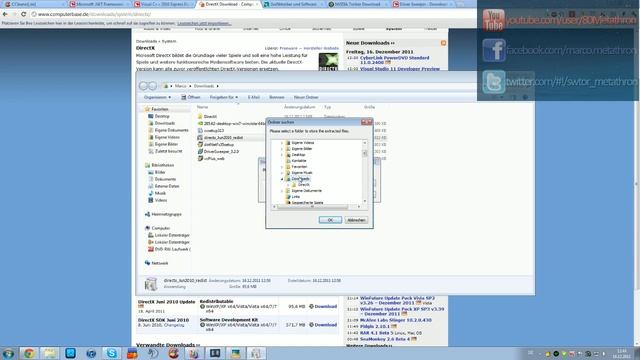Select DVD-RW Laufwerk in Explorer sidebar
This screenshot has width=640, height=360.
point(169,249)
